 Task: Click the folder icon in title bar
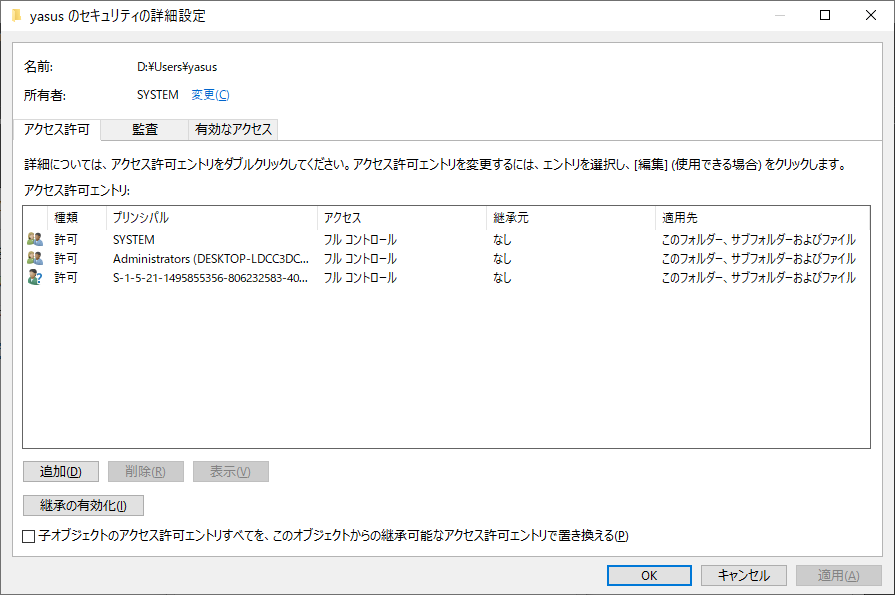click(17, 15)
